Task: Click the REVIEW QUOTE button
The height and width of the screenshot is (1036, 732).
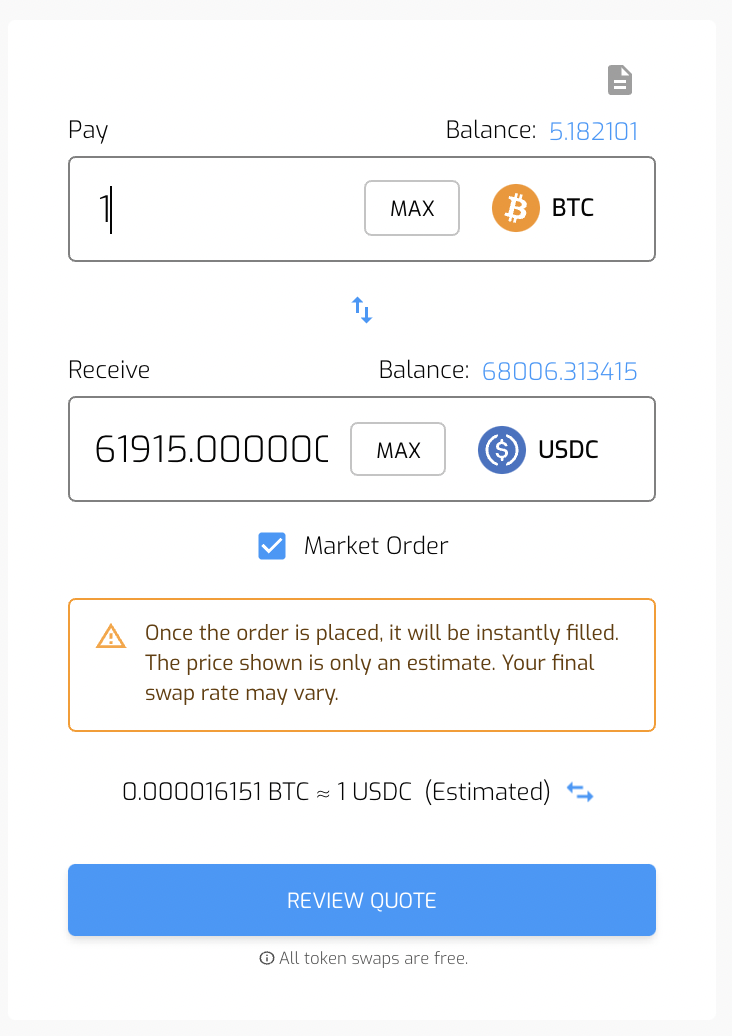Action: (x=362, y=900)
